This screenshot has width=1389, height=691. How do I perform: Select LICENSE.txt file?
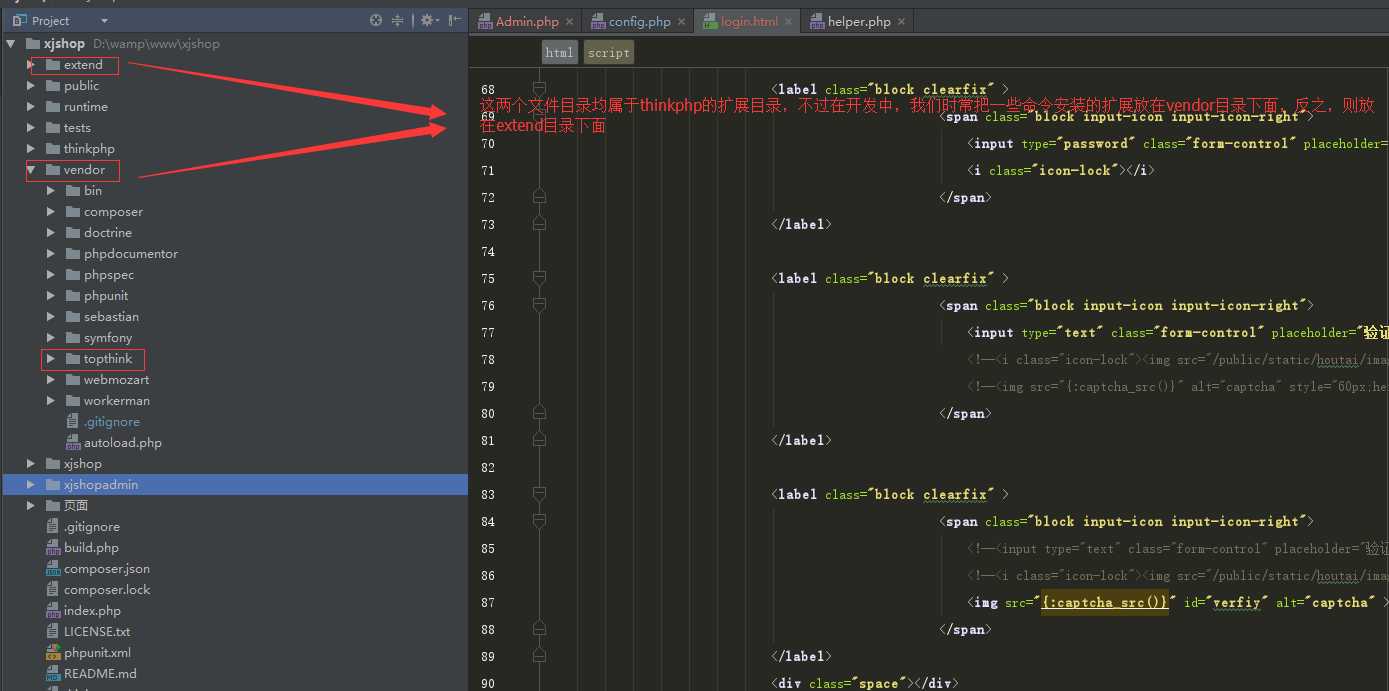coord(97,632)
